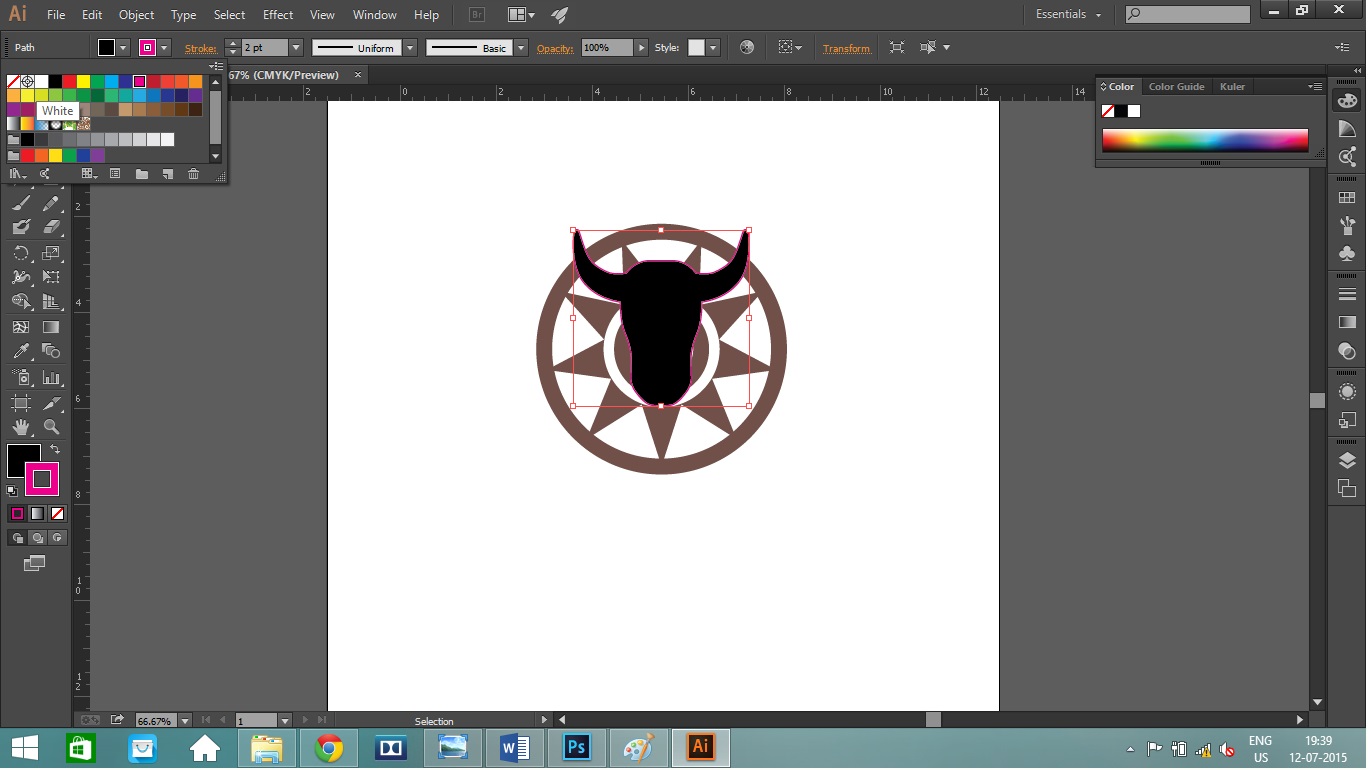Image resolution: width=1368 pixels, height=770 pixels.
Task: Select the Hand tool
Action: [x=21, y=427]
